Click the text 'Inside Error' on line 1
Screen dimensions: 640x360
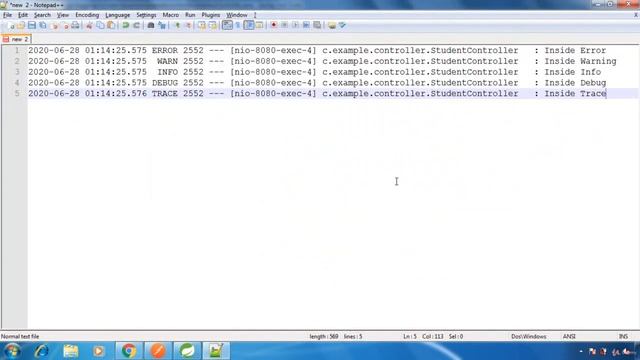point(575,50)
